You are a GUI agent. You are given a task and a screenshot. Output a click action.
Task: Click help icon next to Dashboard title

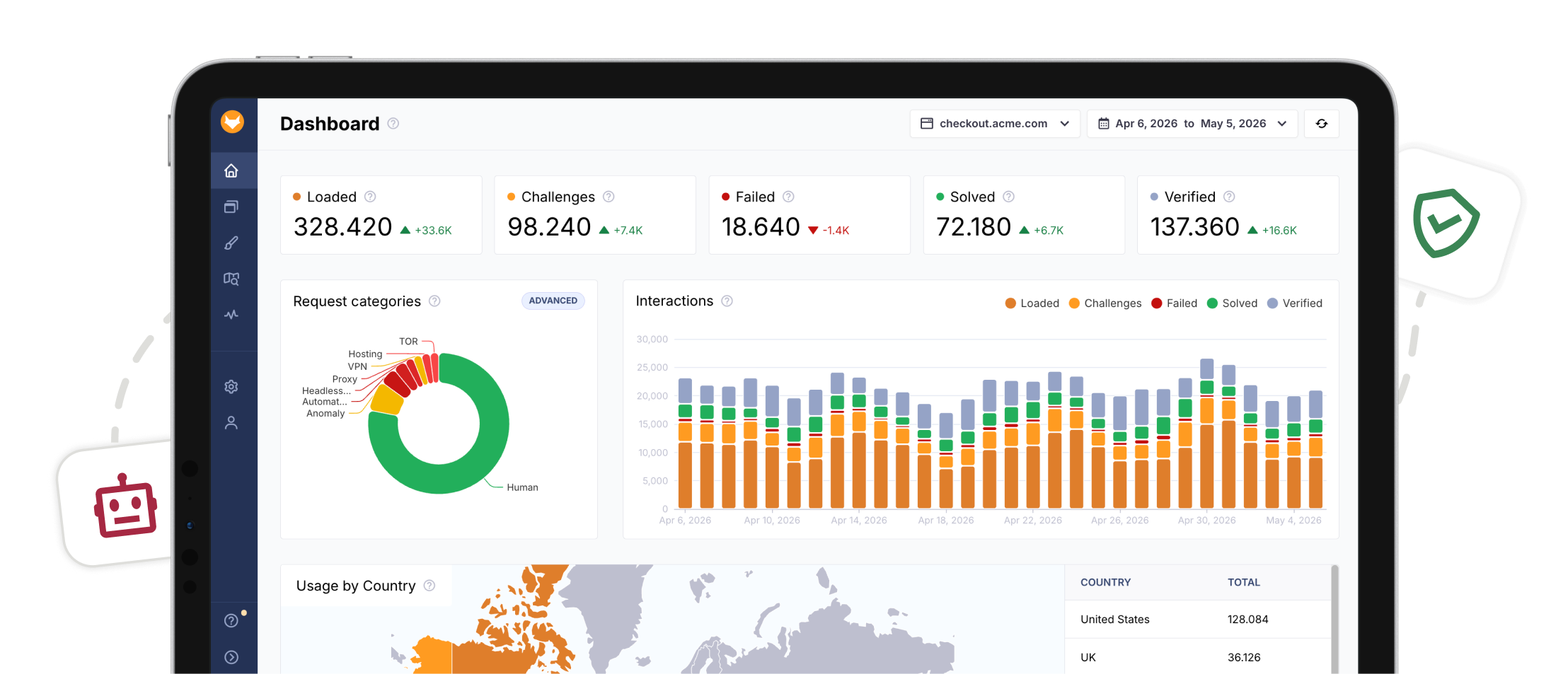coord(393,124)
